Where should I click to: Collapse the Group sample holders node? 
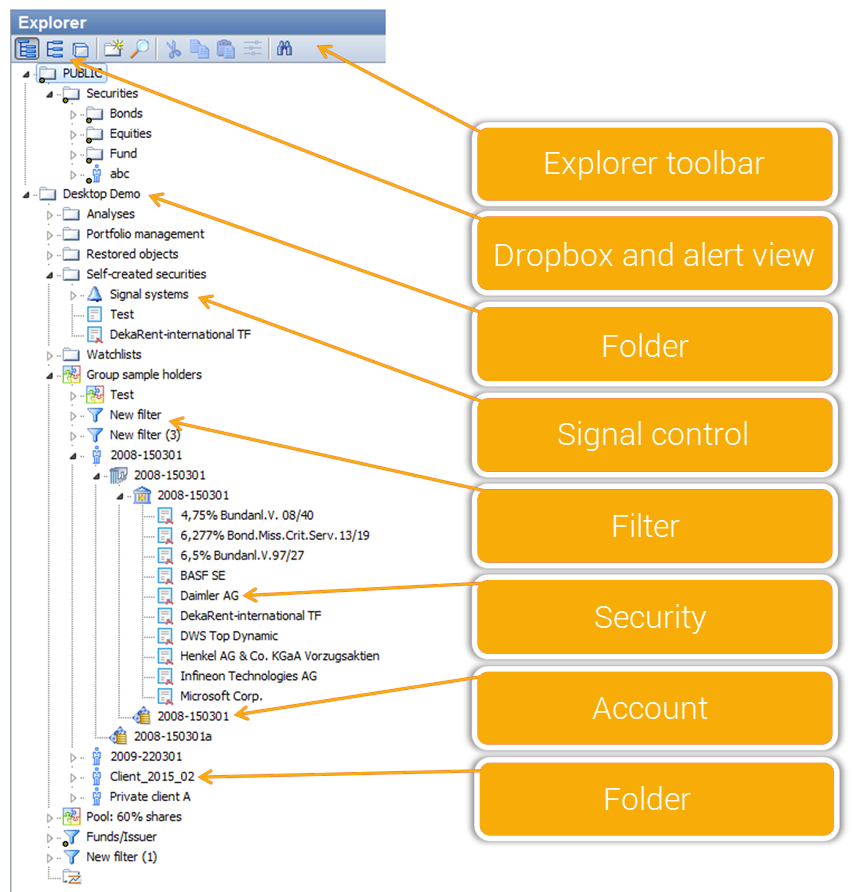pyautogui.click(x=49, y=375)
